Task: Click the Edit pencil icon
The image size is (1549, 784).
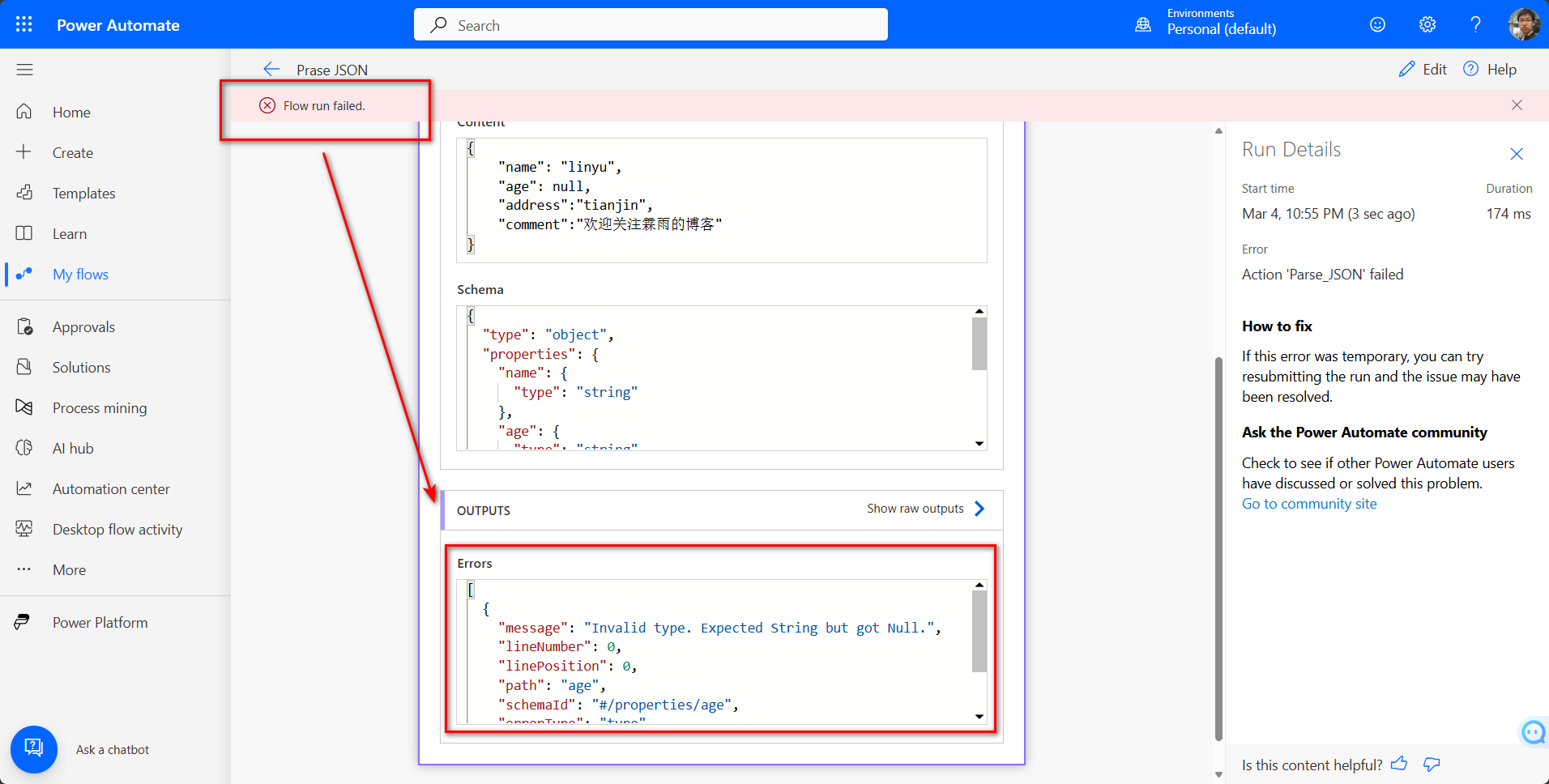Action: (1406, 70)
